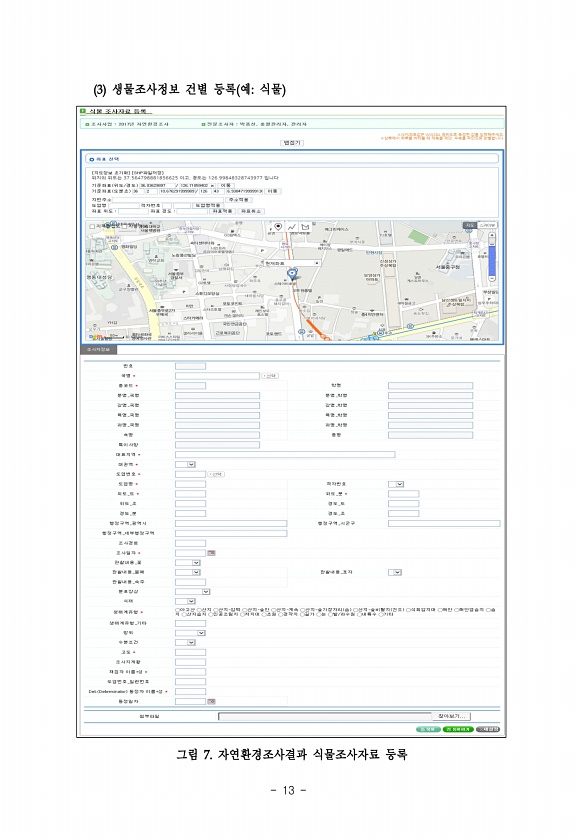
Task: Select the polygon area tool on map
Action: (x=305, y=227)
